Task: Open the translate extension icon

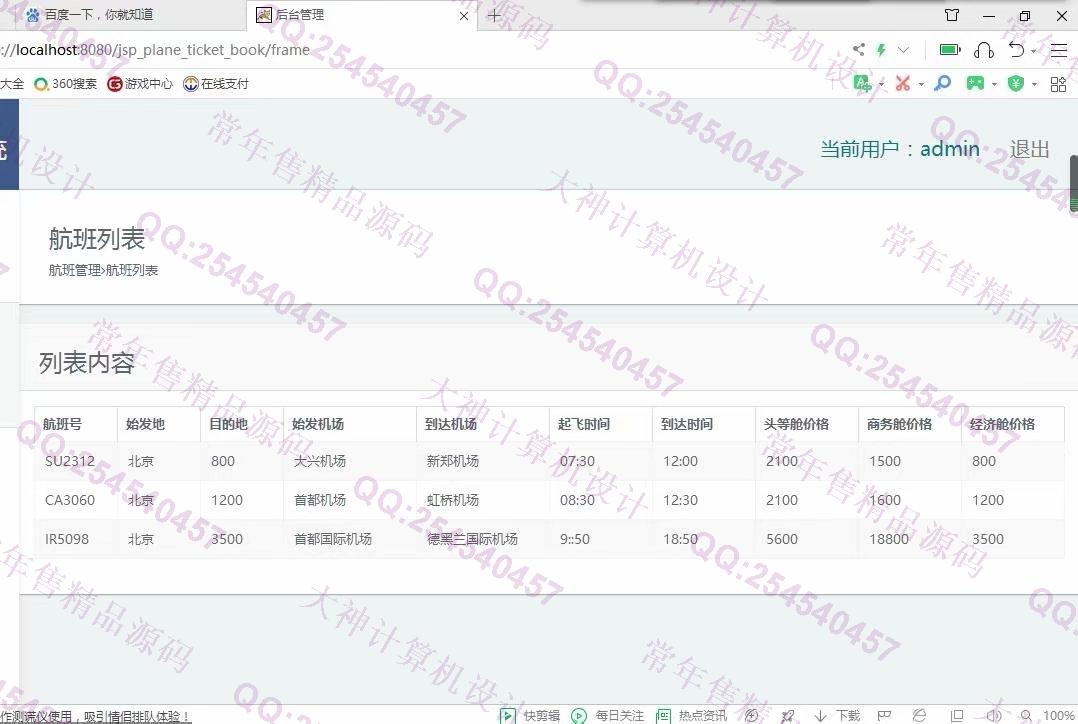Action: click(863, 84)
